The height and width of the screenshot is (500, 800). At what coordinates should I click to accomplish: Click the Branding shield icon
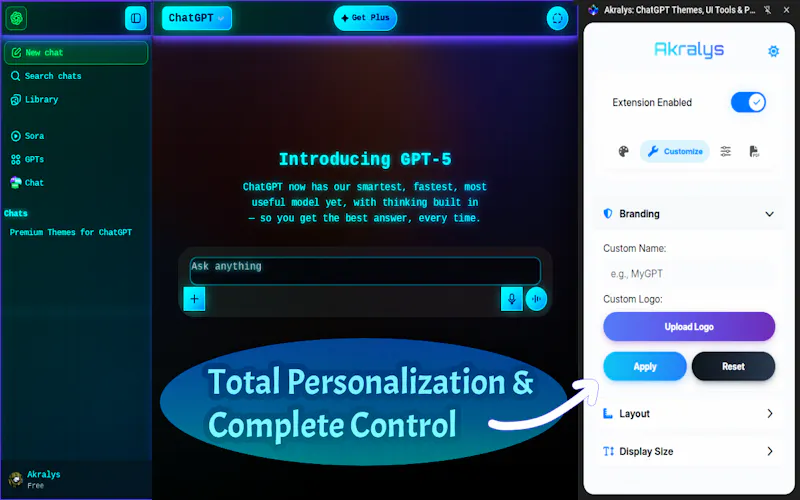click(608, 214)
